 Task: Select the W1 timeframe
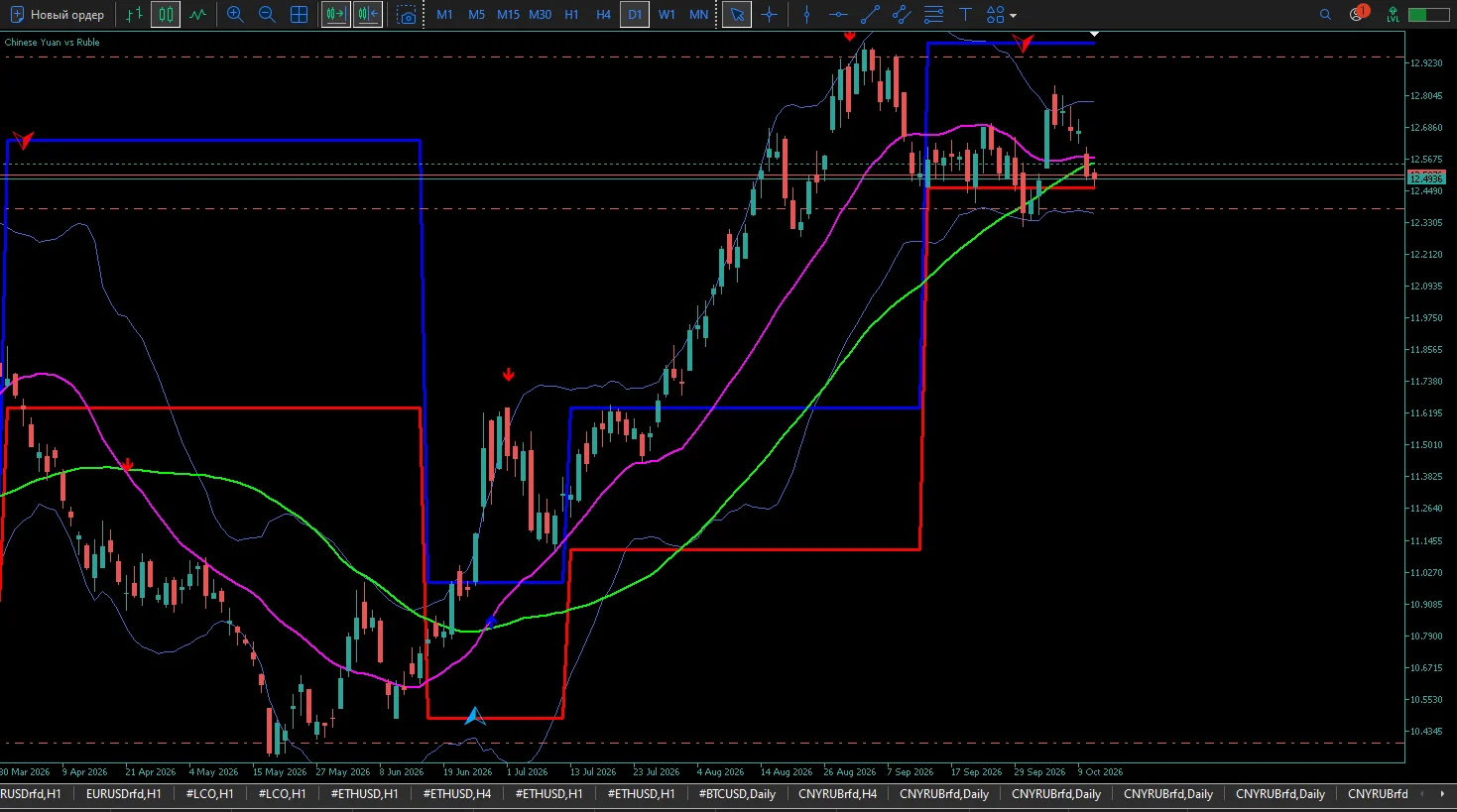(667, 15)
